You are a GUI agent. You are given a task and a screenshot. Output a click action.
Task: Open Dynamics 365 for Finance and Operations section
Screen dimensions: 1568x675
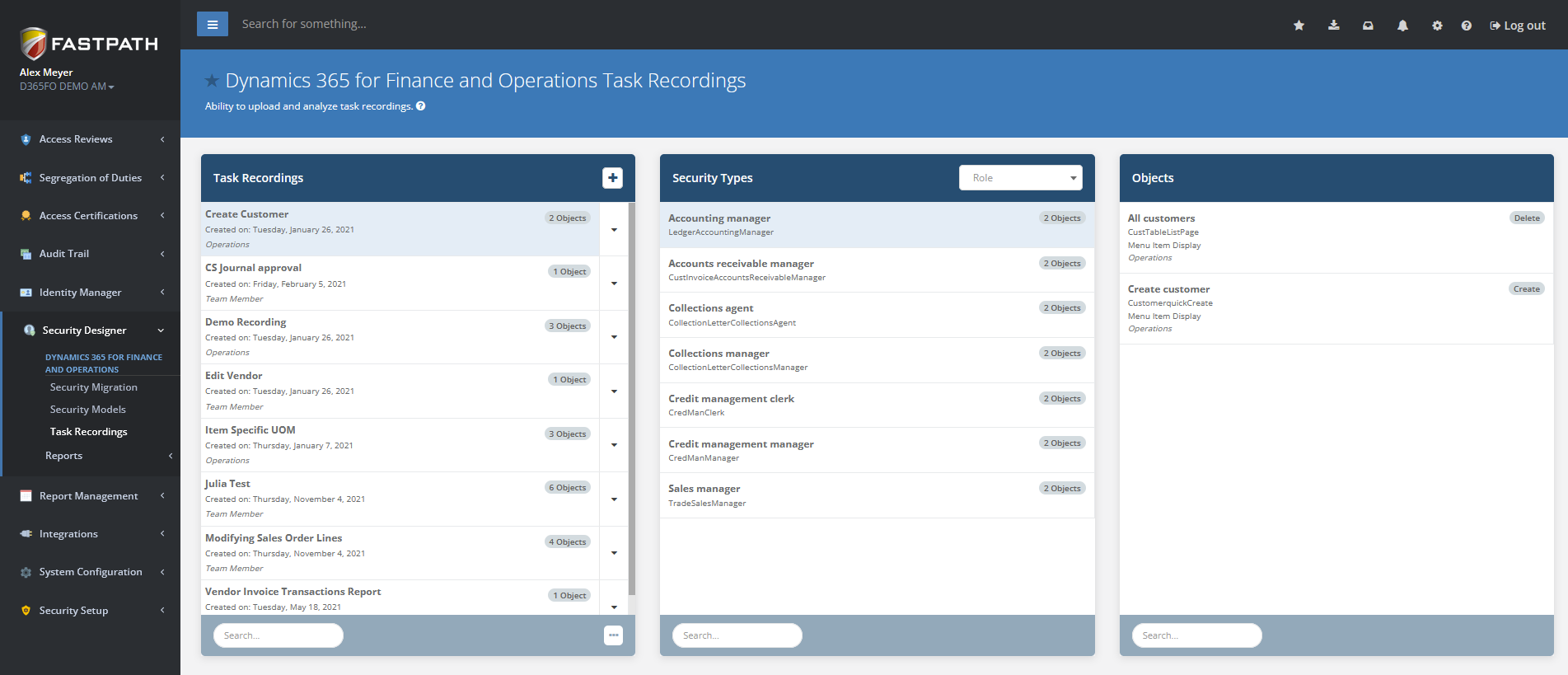click(103, 363)
